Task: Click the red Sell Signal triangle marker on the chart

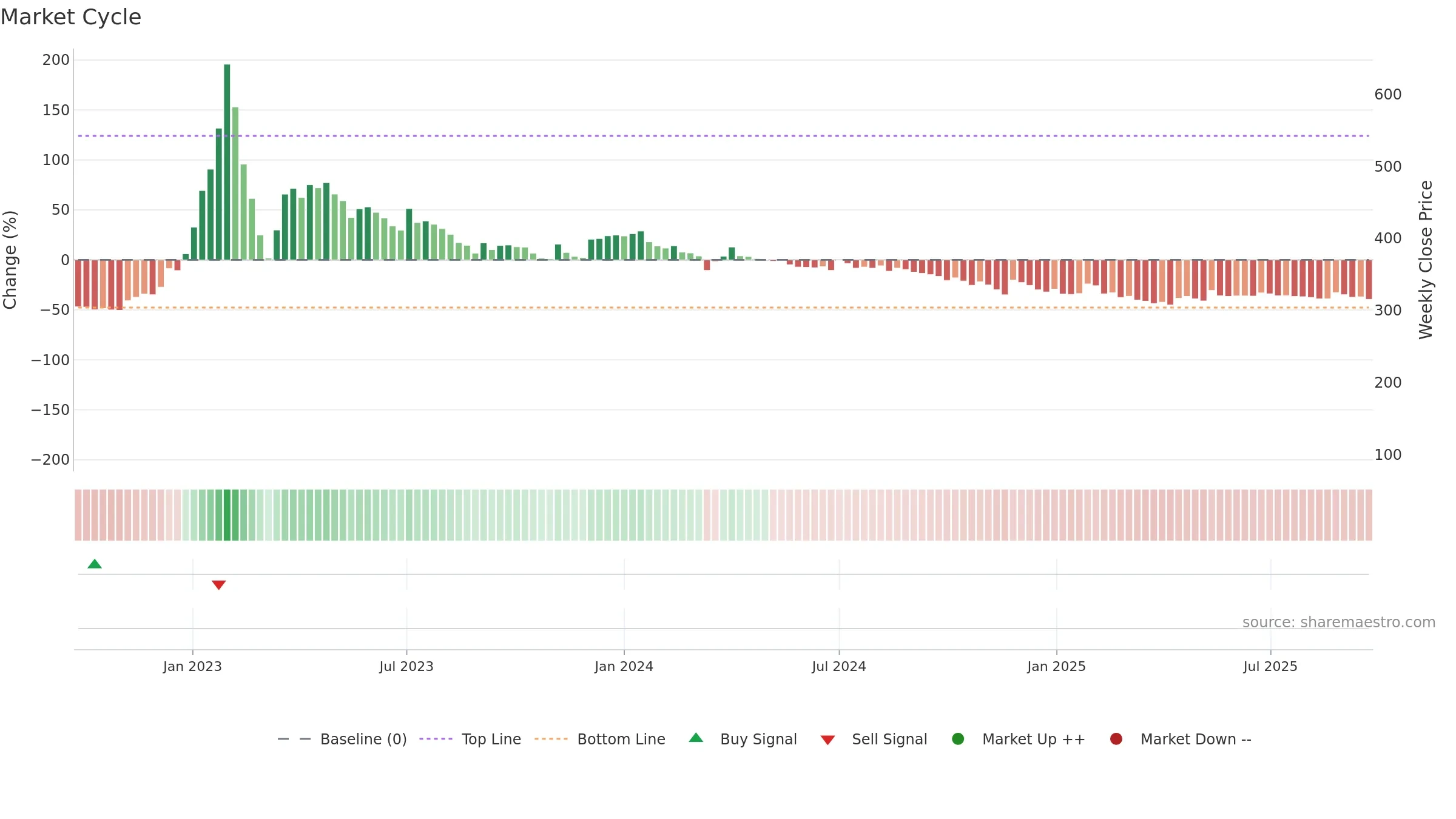Action: (x=219, y=585)
